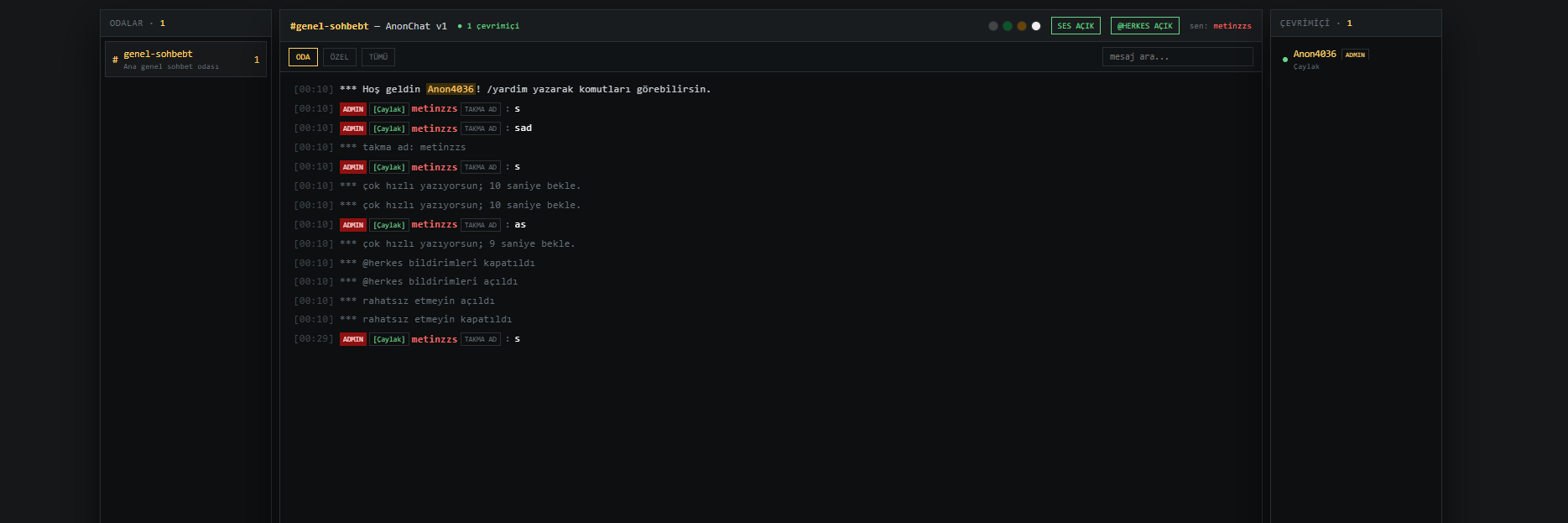Open the genel-sohbebt room in the sidebar
1568x523 pixels.
pyautogui.click(x=185, y=60)
